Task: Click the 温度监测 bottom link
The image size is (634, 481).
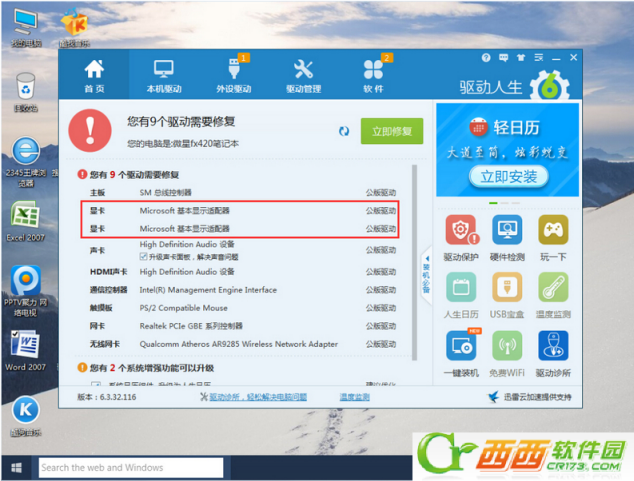Action: pyautogui.click(x=355, y=397)
